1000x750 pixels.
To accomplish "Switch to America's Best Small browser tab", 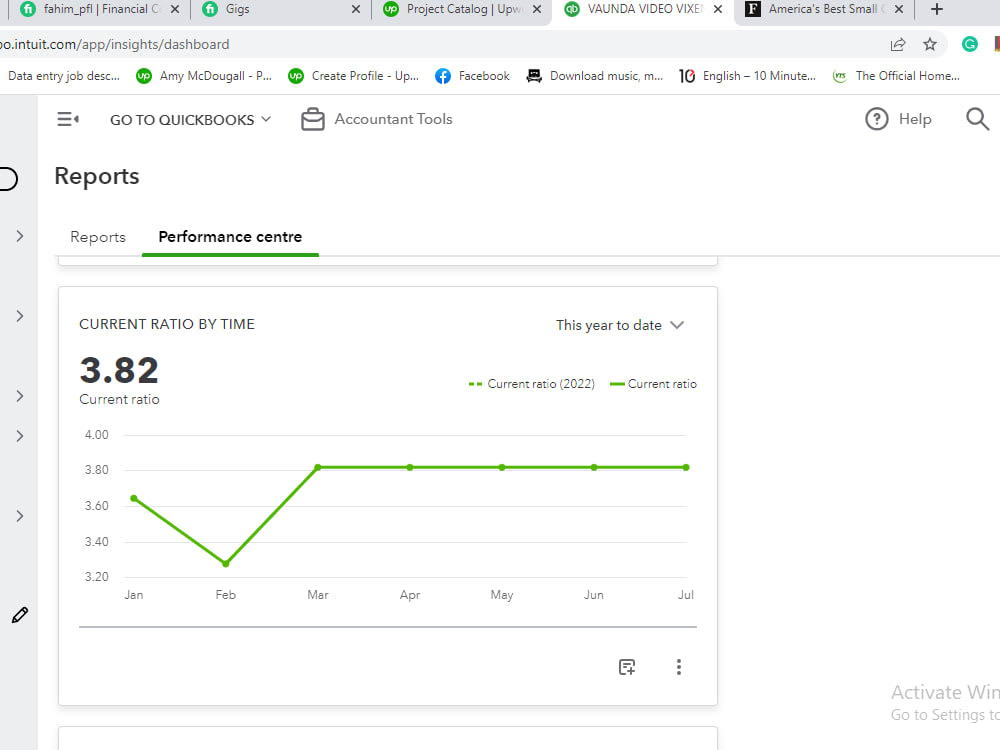I will tap(823, 10).
